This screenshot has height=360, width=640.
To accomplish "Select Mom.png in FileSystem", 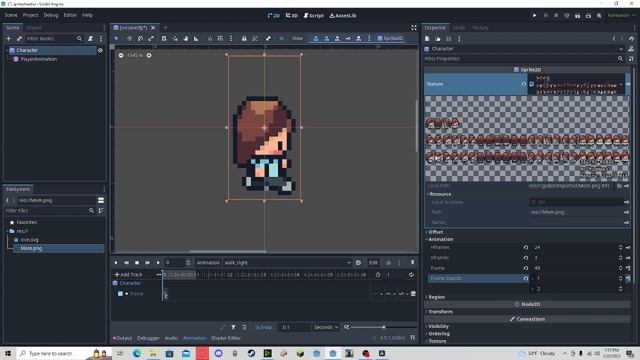I will (31, 248).
